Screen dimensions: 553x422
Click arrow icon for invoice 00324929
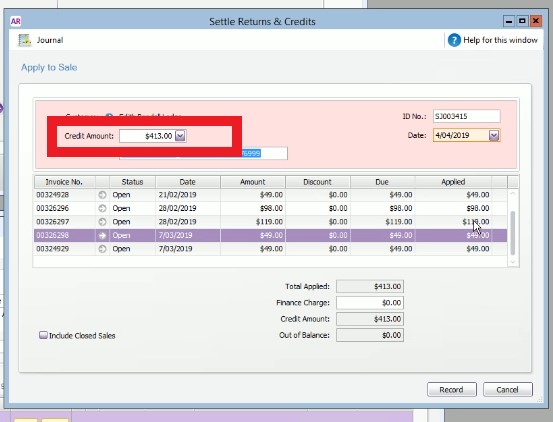click(x=102, y=249)
